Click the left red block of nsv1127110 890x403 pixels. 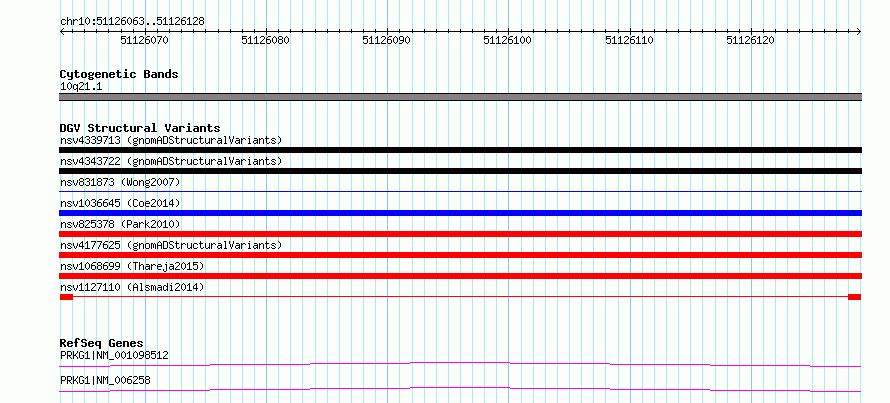(x=66, y=297)
